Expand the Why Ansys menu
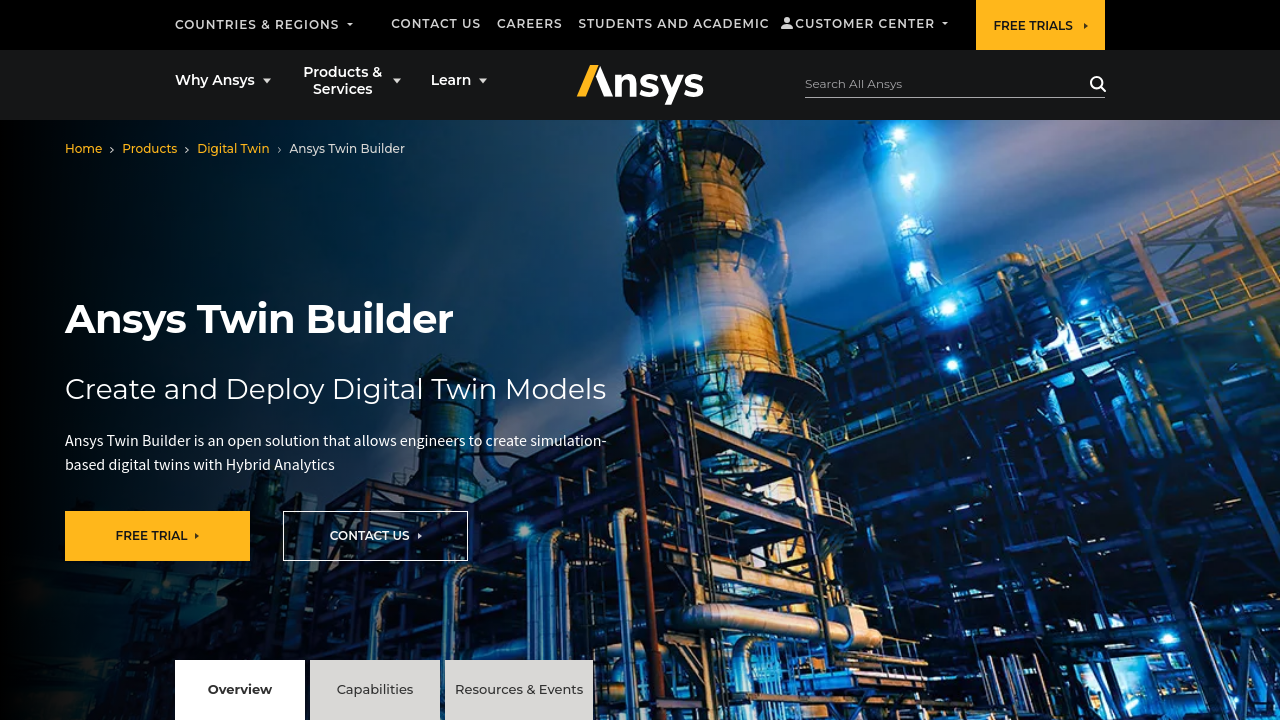Viewport: 1280px width, 720px height. [x=223, y=80]
